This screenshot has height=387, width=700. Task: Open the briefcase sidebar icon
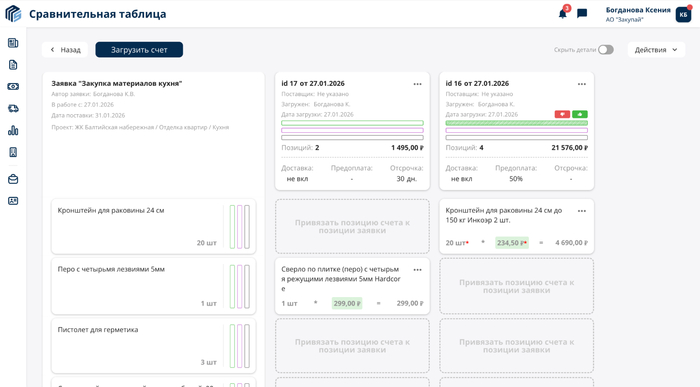(13, 179)
